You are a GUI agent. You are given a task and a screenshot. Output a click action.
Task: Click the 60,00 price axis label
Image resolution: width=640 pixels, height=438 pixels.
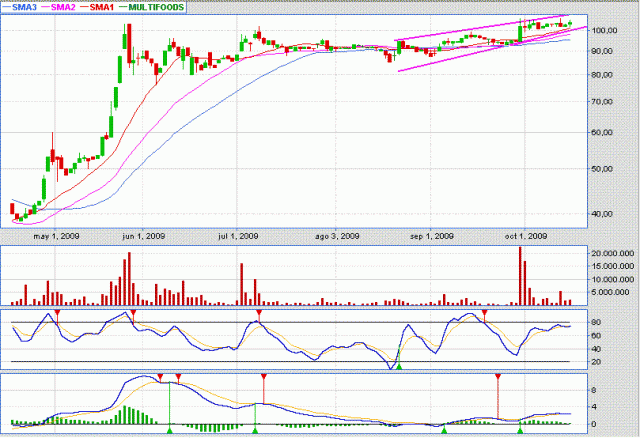(x=602, y=133)
